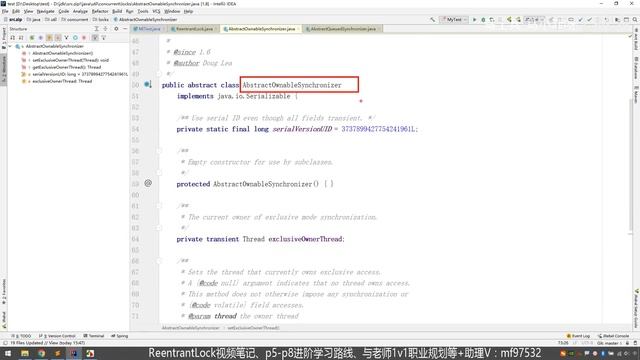The image size is (640, 360).
Task: Open the MyTest run configuration dropdown
Action: tap(454, 20)
